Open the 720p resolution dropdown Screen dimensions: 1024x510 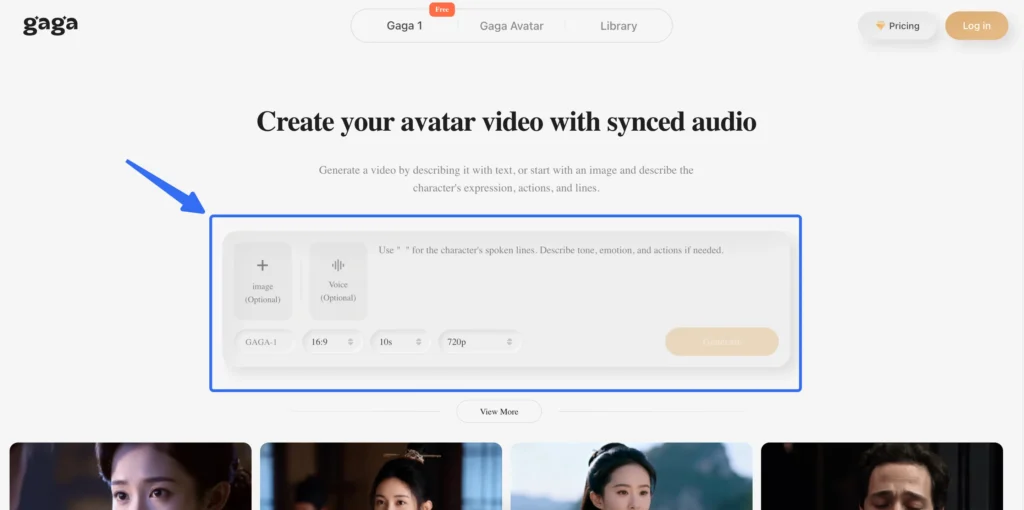click(479, 342)
